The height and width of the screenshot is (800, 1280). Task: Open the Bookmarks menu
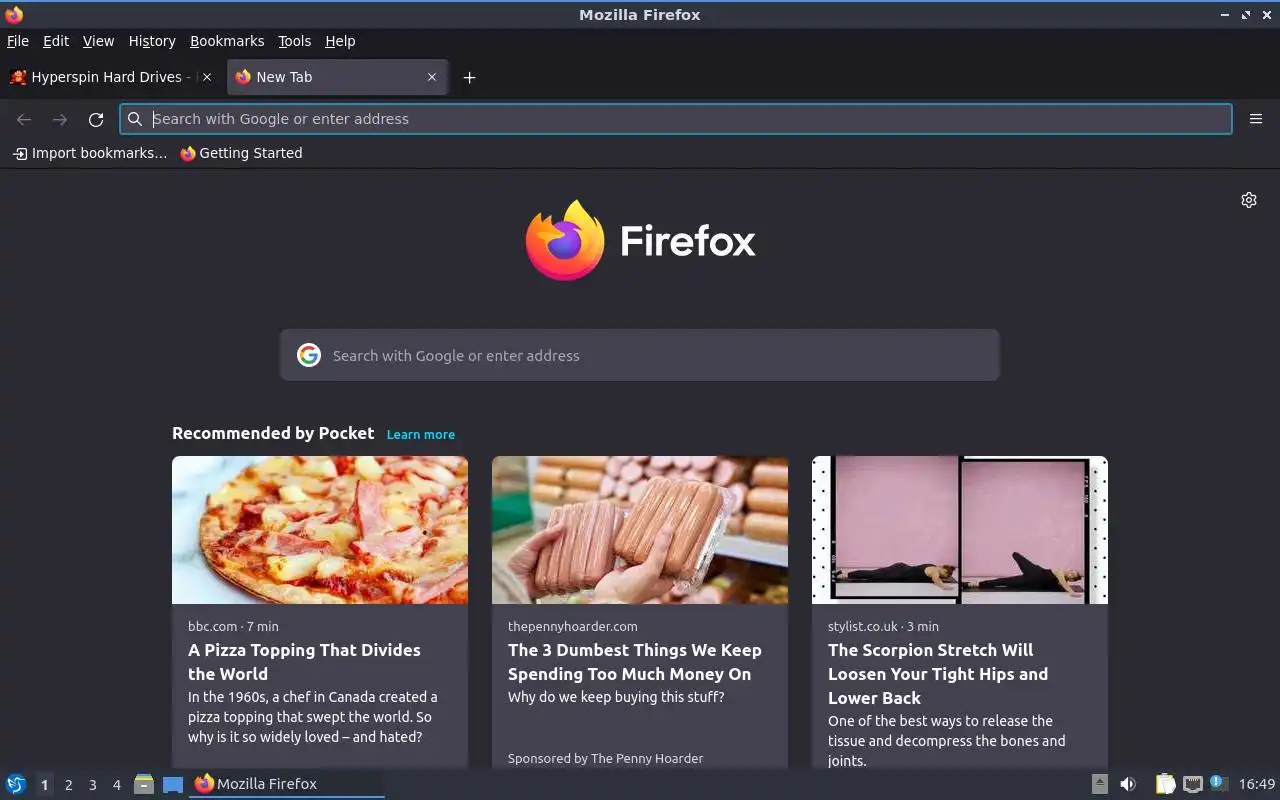point(227,41)
